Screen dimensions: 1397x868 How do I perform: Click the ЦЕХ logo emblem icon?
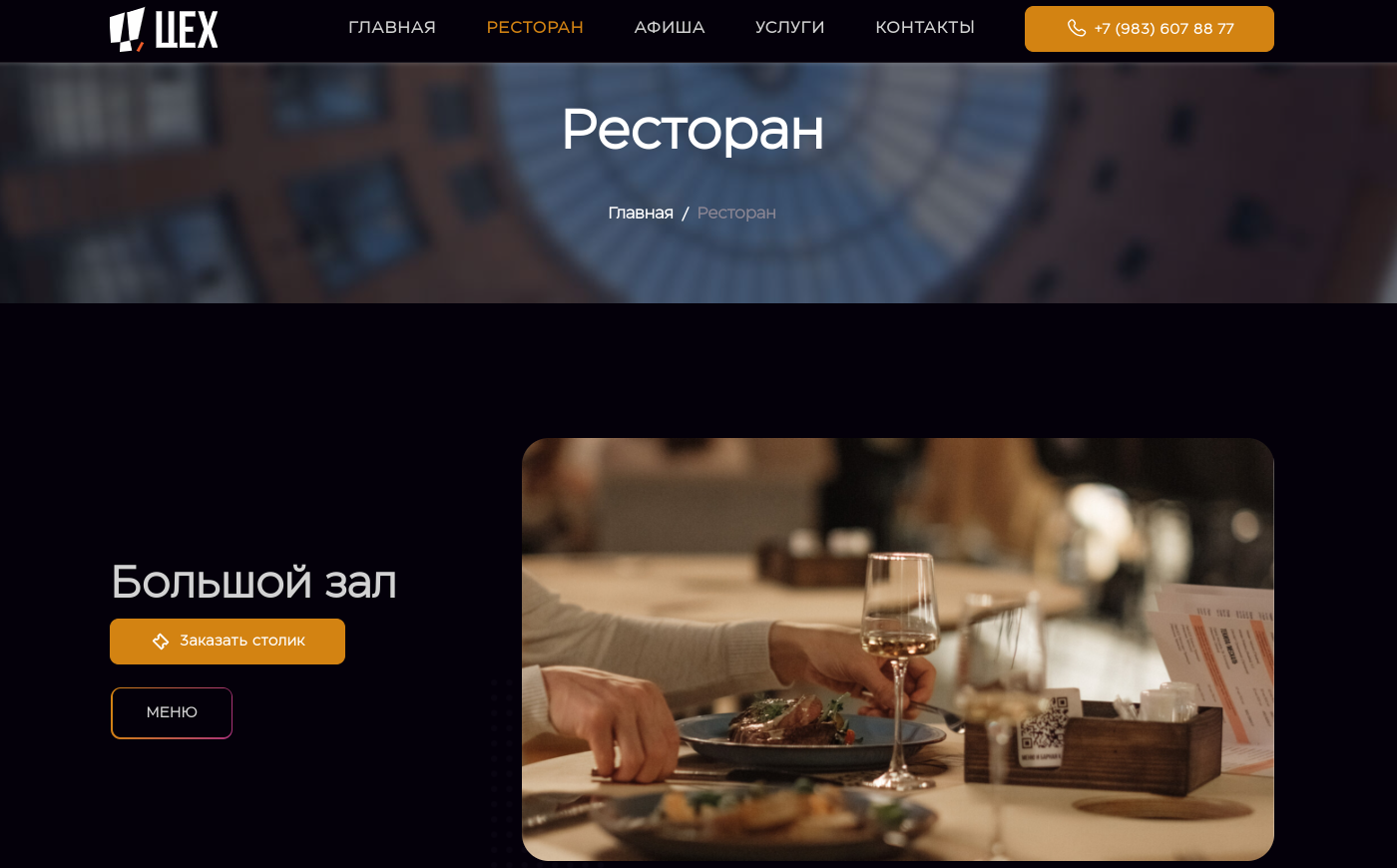tap(127, 29)
